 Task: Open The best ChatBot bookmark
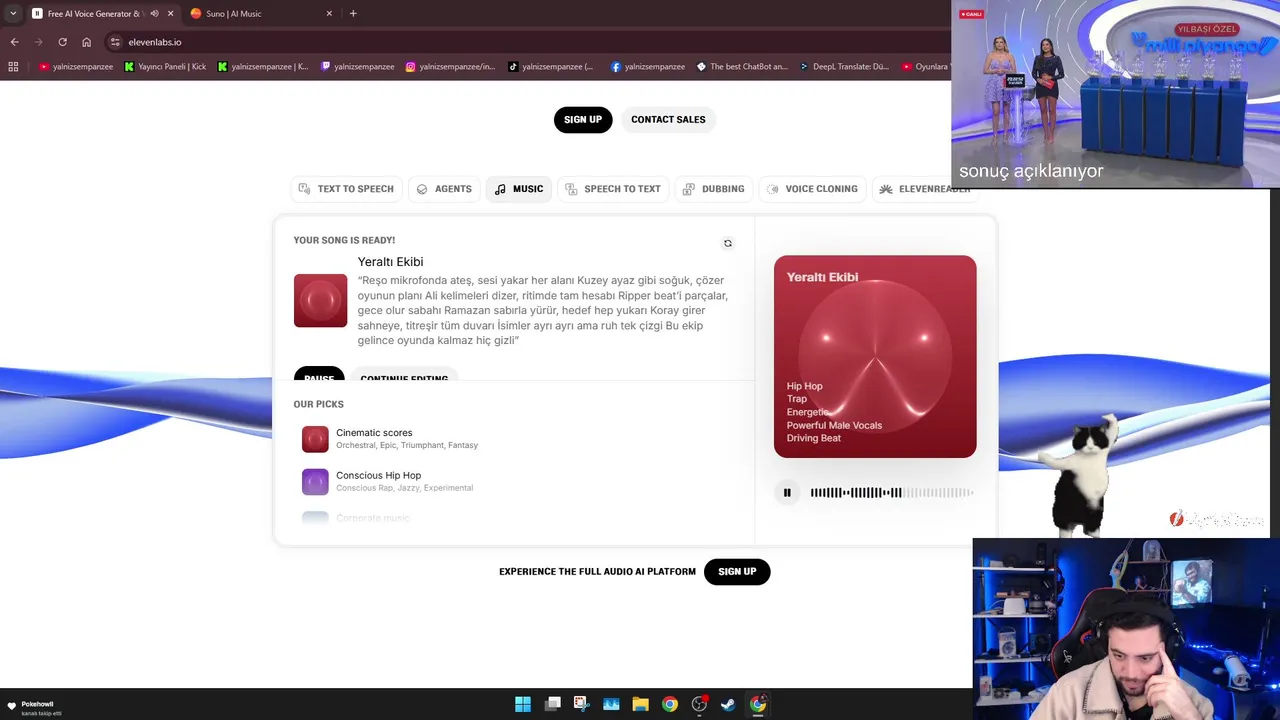point(742,67)
